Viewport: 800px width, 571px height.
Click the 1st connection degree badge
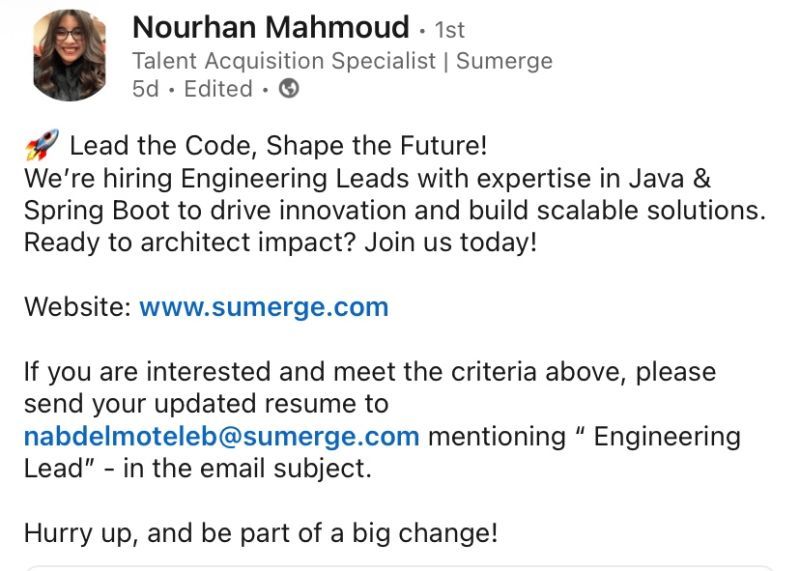coord(450,30)
